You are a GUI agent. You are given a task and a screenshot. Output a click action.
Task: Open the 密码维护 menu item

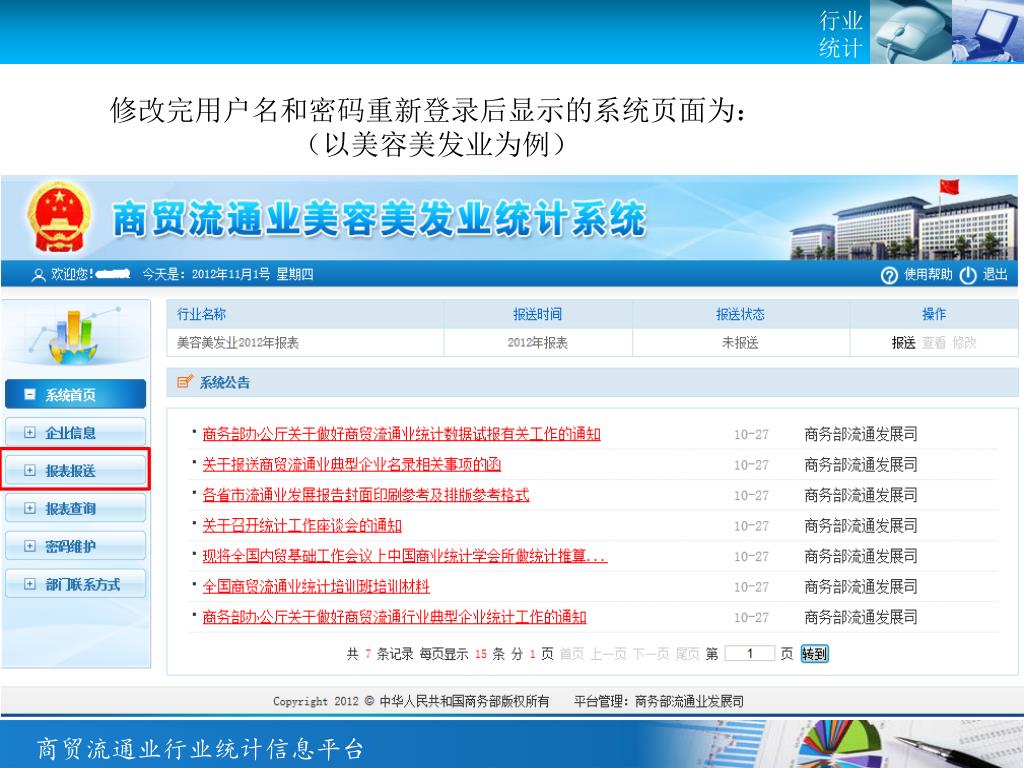(75, 546)
